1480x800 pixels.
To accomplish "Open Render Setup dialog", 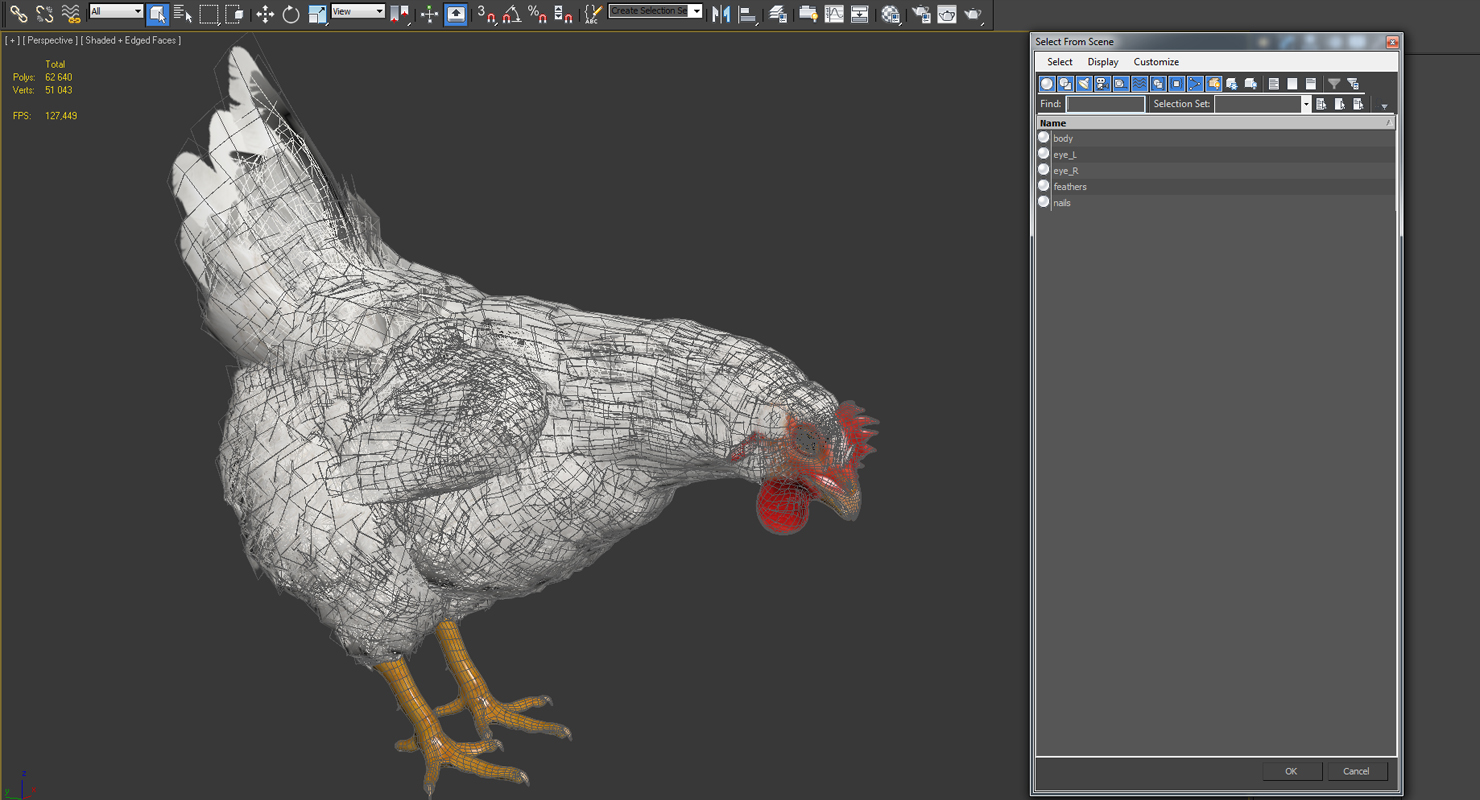I will [x=921, y=14].
